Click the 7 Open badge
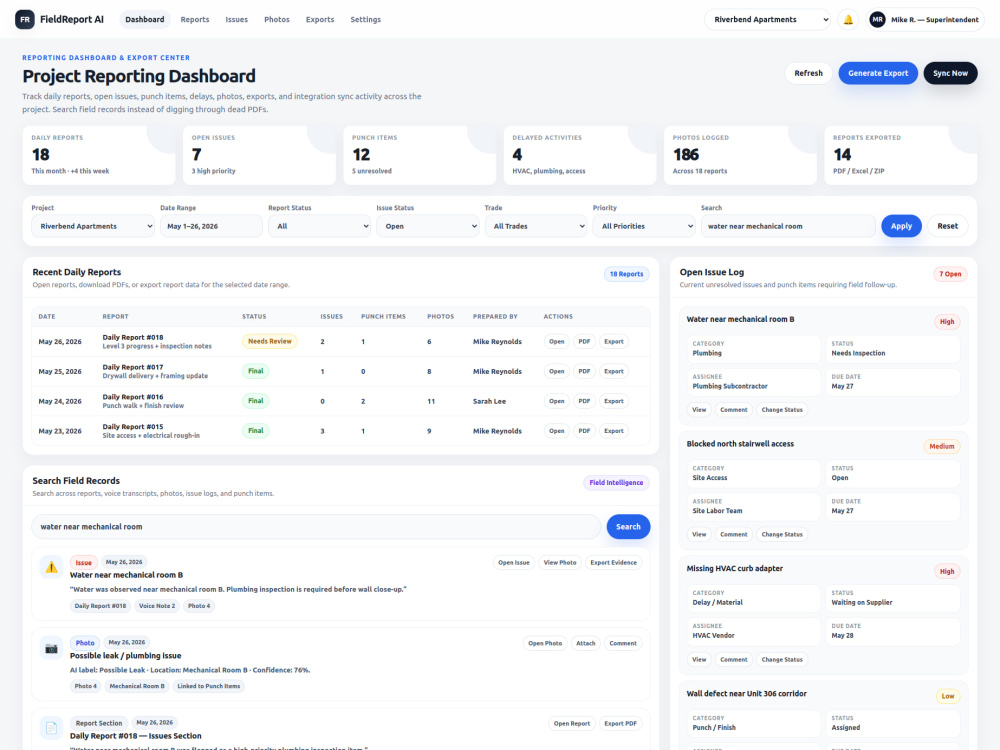Image resolution: width=1000 pixels, height=750 pixels. 950,274
